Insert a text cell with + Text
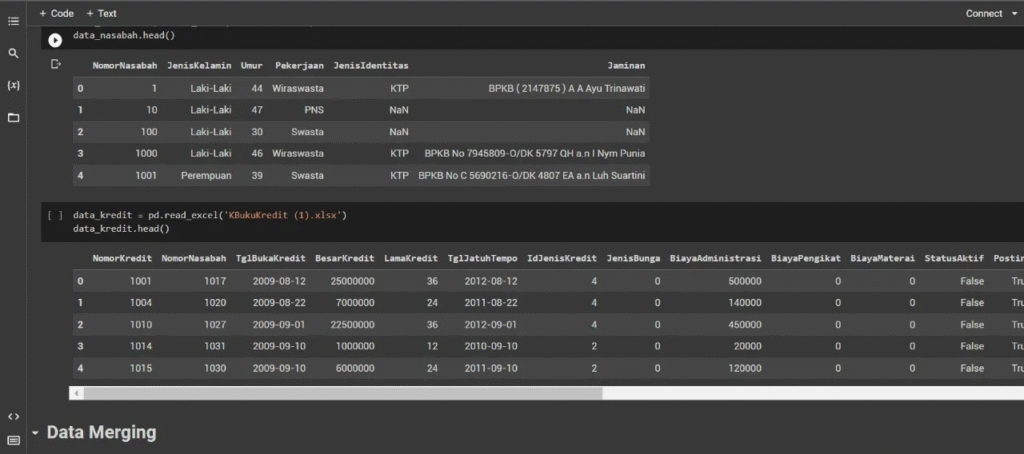 pyautogui.click(x=101, y=13)
